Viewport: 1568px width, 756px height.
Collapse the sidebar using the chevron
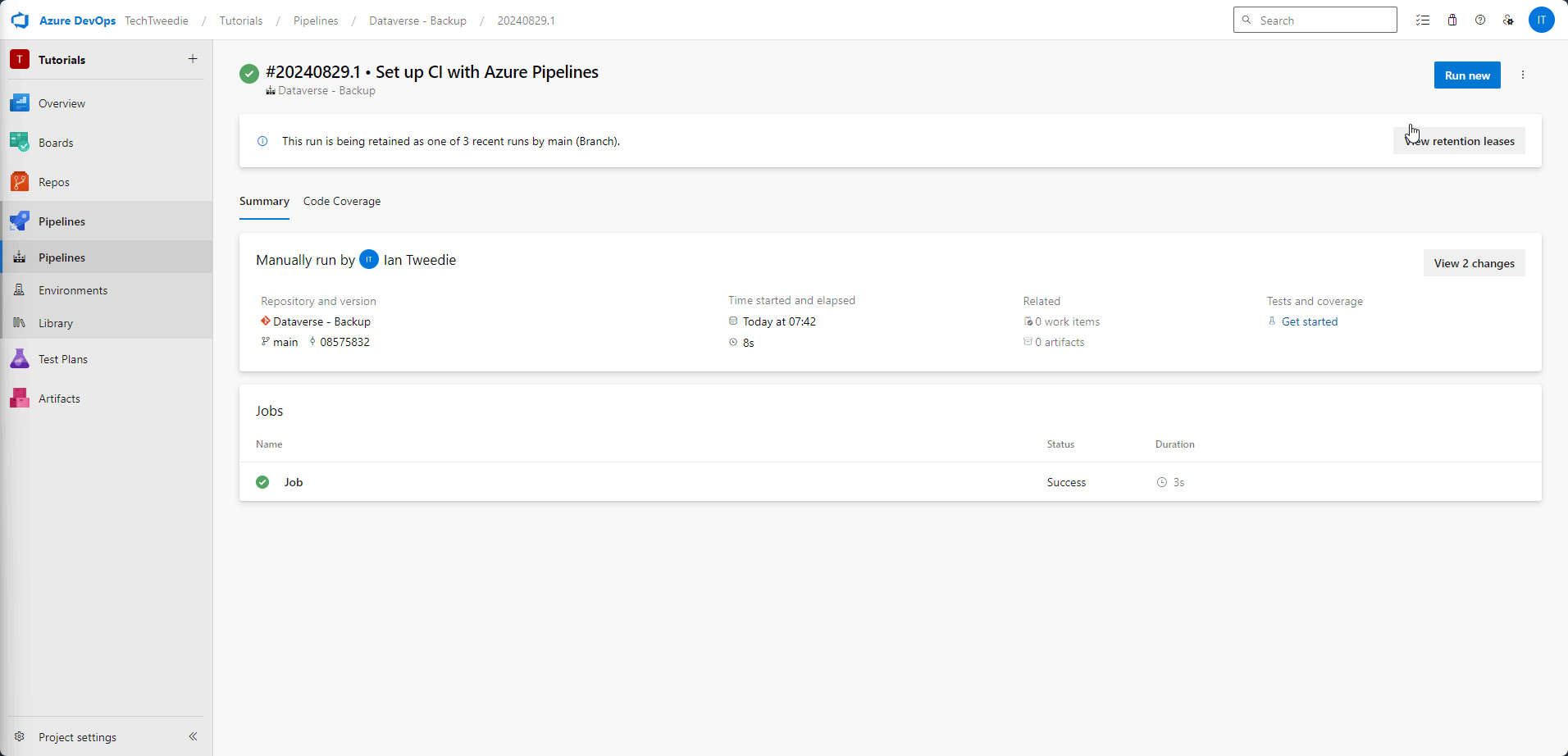coord(194,736)
